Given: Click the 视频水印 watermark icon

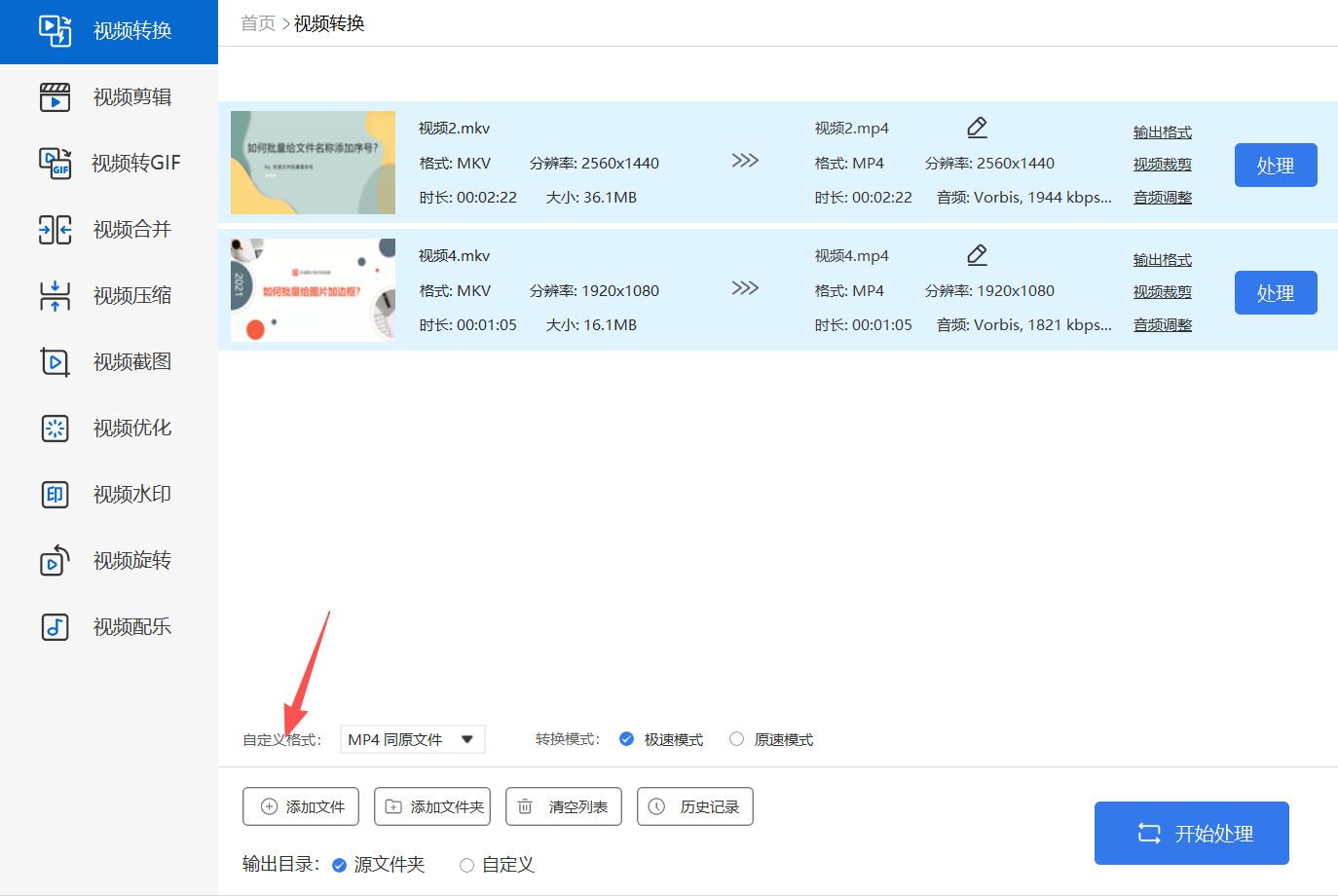Looking at the screenshot, I should [55, 494].
